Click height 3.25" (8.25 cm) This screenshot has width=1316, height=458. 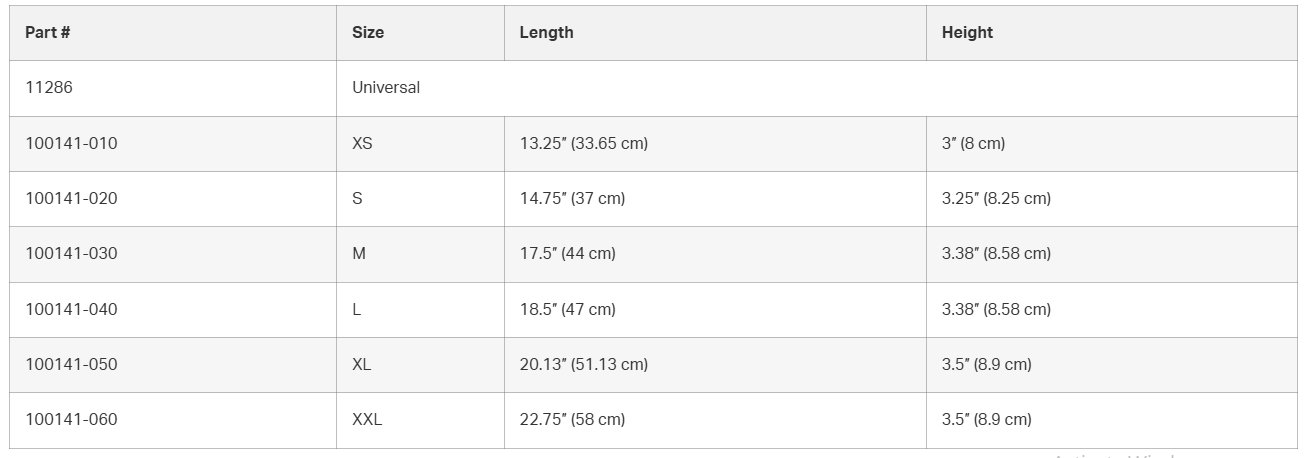pyautogui.click(x=996, y=198)
